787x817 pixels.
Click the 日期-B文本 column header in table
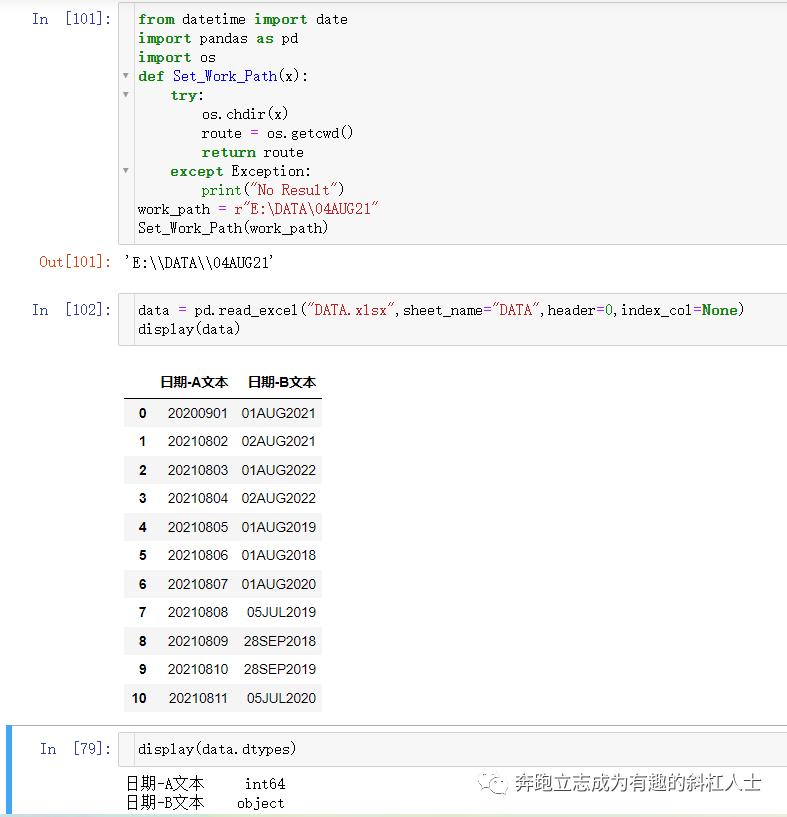point(281,382)
